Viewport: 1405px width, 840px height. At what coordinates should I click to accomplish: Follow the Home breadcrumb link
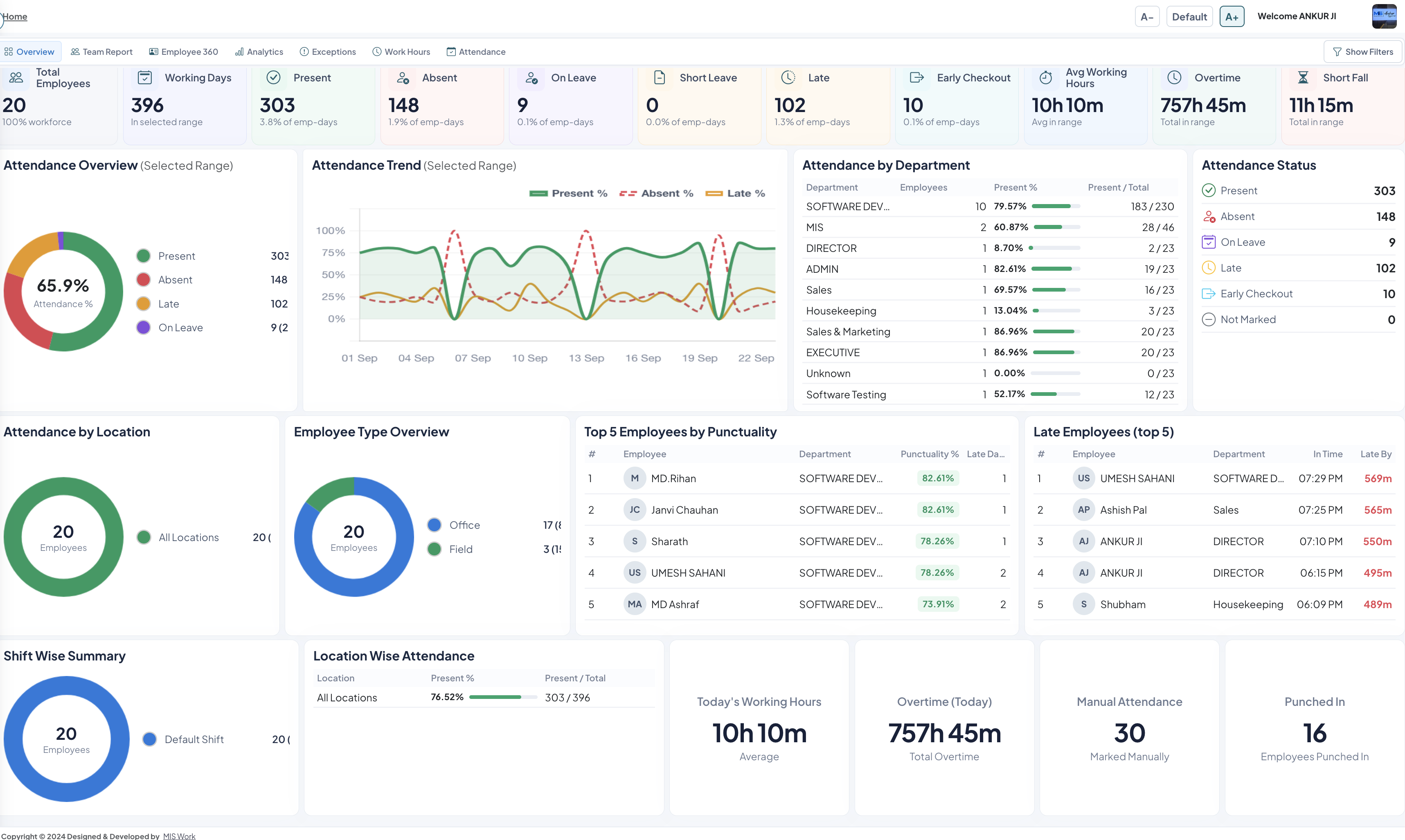pyautogui.click(x=15, y=16)
